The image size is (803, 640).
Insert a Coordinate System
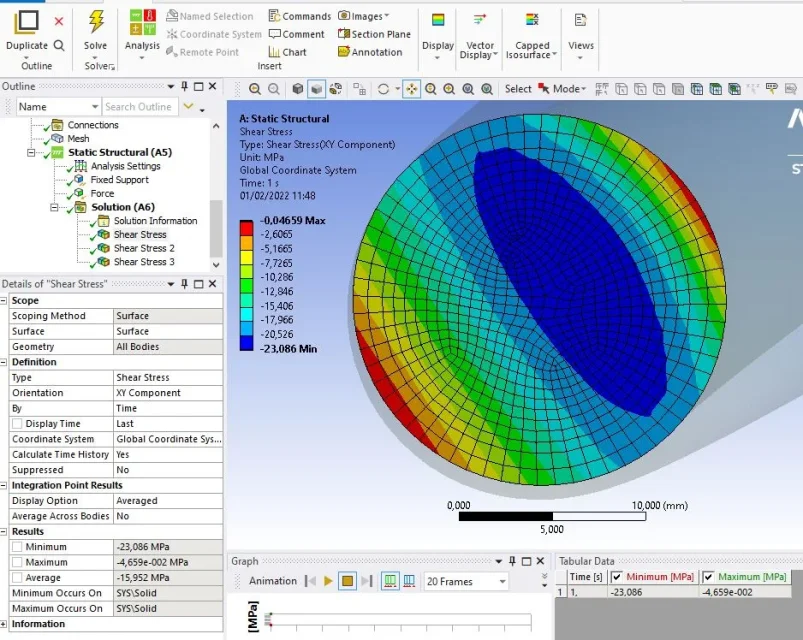pos(214,34)
